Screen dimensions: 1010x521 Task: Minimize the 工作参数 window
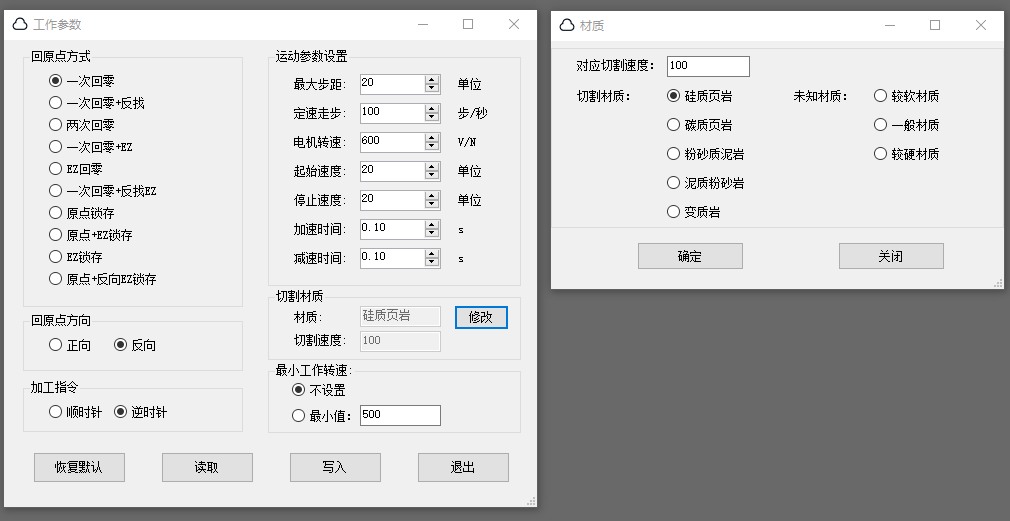tap(423, 24)
